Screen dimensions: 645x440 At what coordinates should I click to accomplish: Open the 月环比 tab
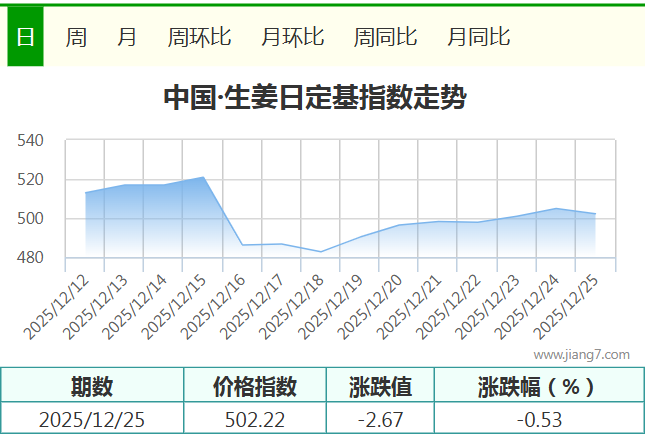tap(292, 37)
